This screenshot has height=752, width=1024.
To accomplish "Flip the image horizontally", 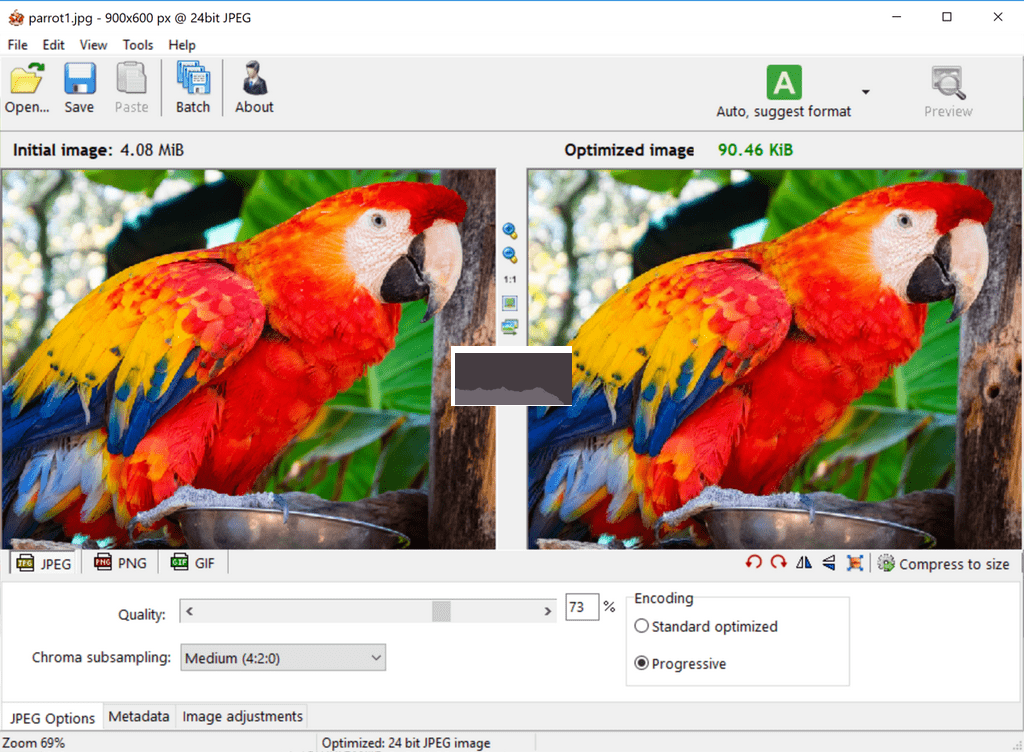I will (804, 563).
